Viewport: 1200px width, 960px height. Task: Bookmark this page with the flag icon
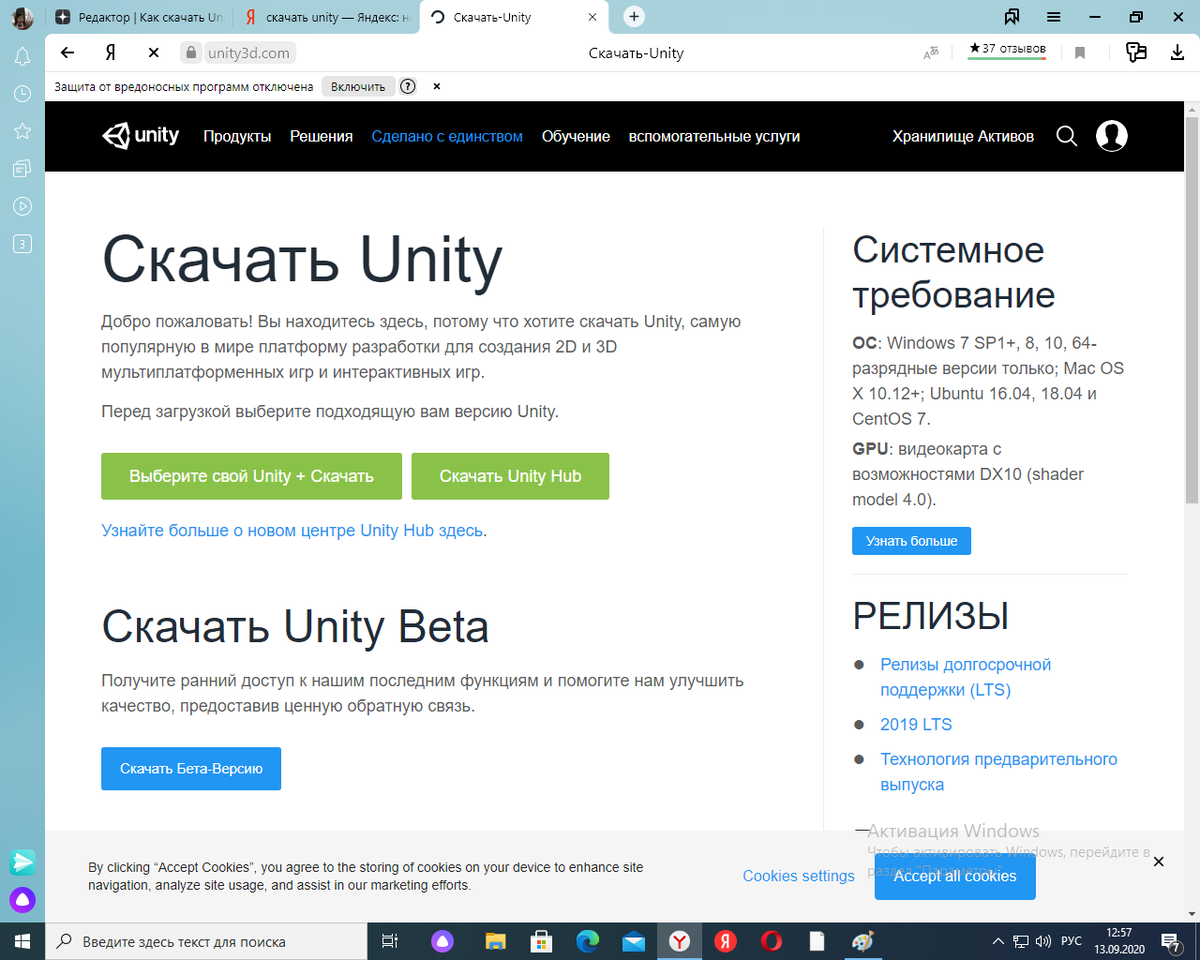point(1080,53)
